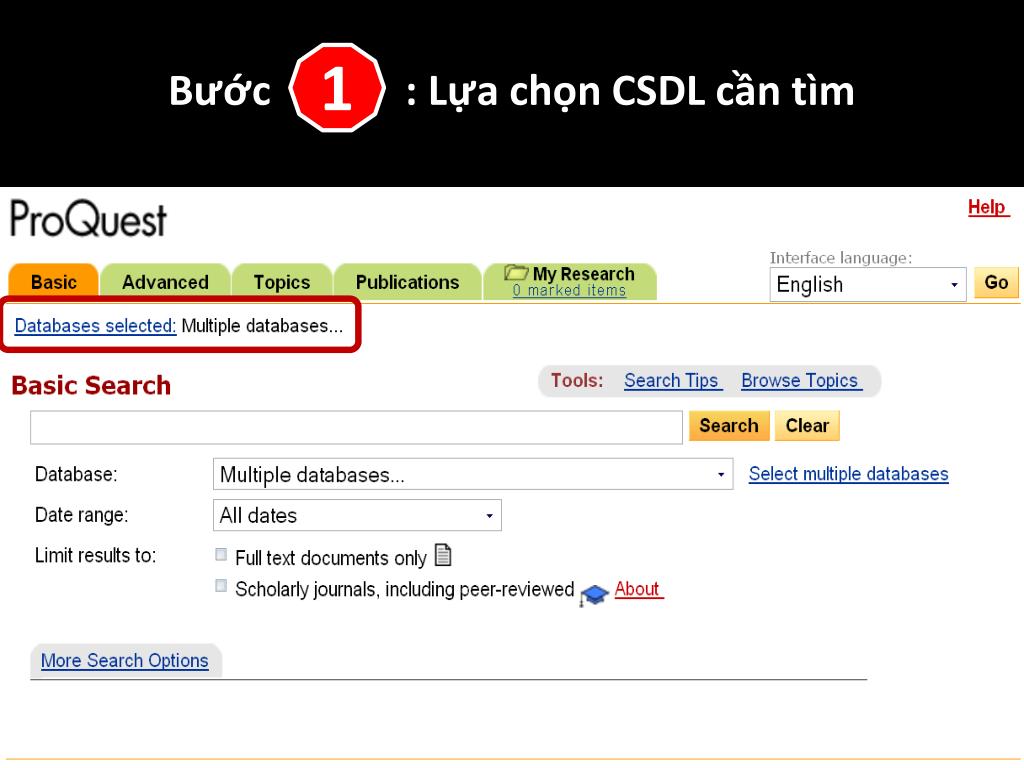Click the full text document icon
Image resolution: width=1024 pixels, height=768 pixels.
tap(443, 555)
